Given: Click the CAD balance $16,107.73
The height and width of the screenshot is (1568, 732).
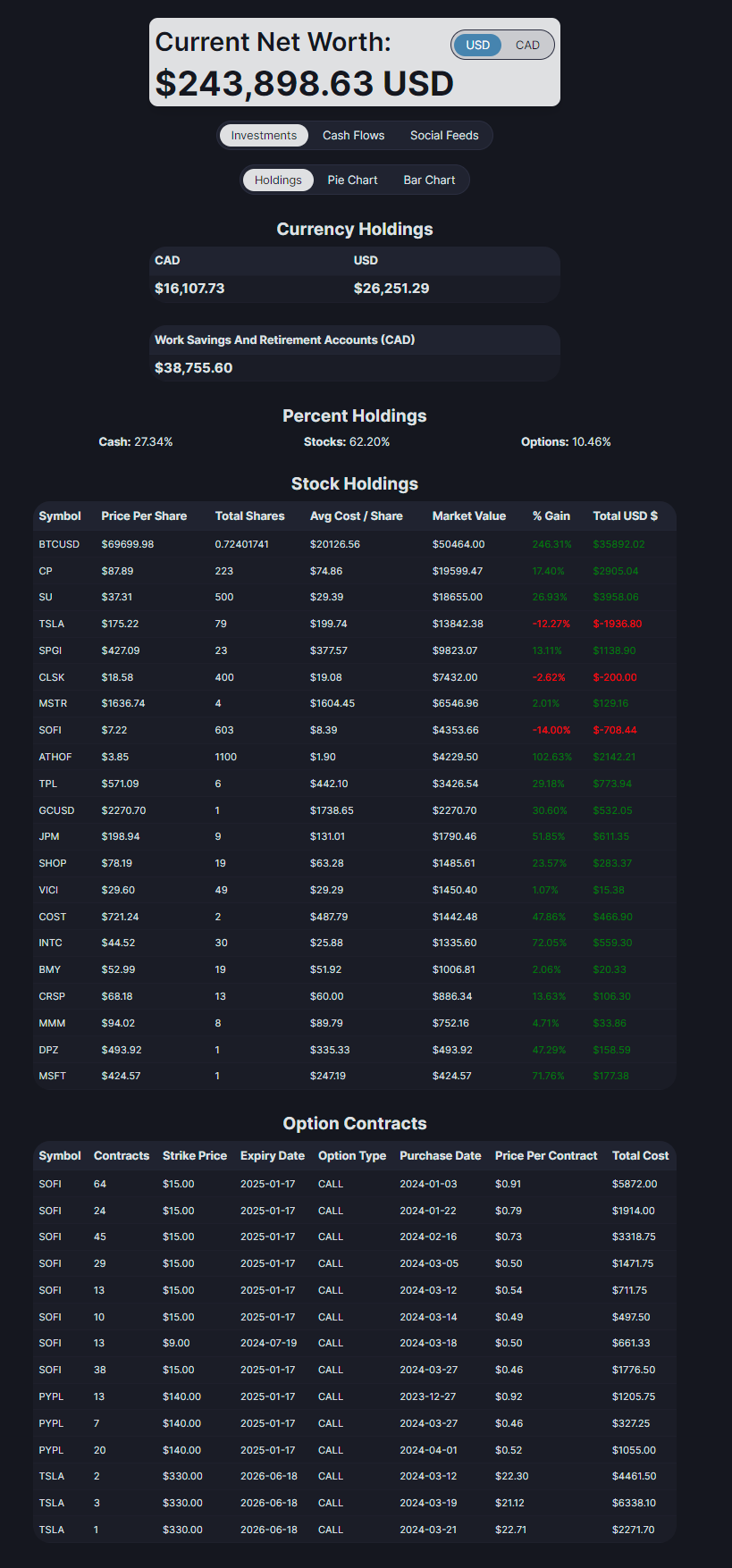Looking at the screenshot, I should (x=189, y=289).
